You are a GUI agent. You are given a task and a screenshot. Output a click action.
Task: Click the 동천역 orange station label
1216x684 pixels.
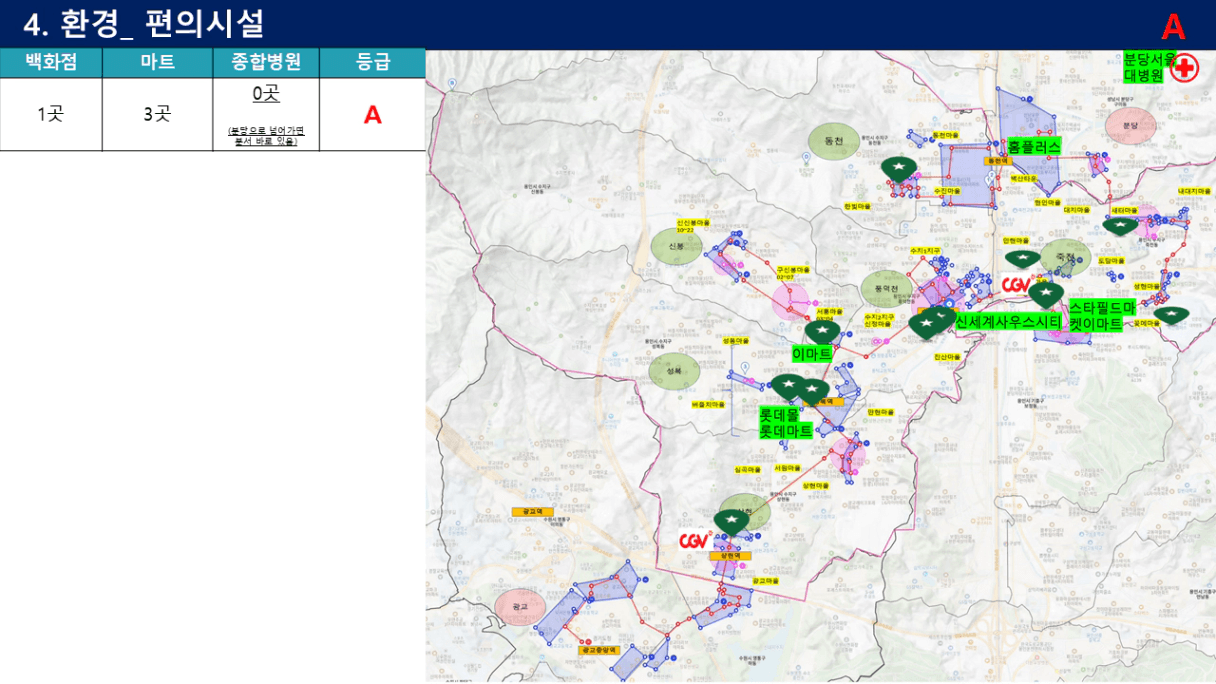click(997, 160)
